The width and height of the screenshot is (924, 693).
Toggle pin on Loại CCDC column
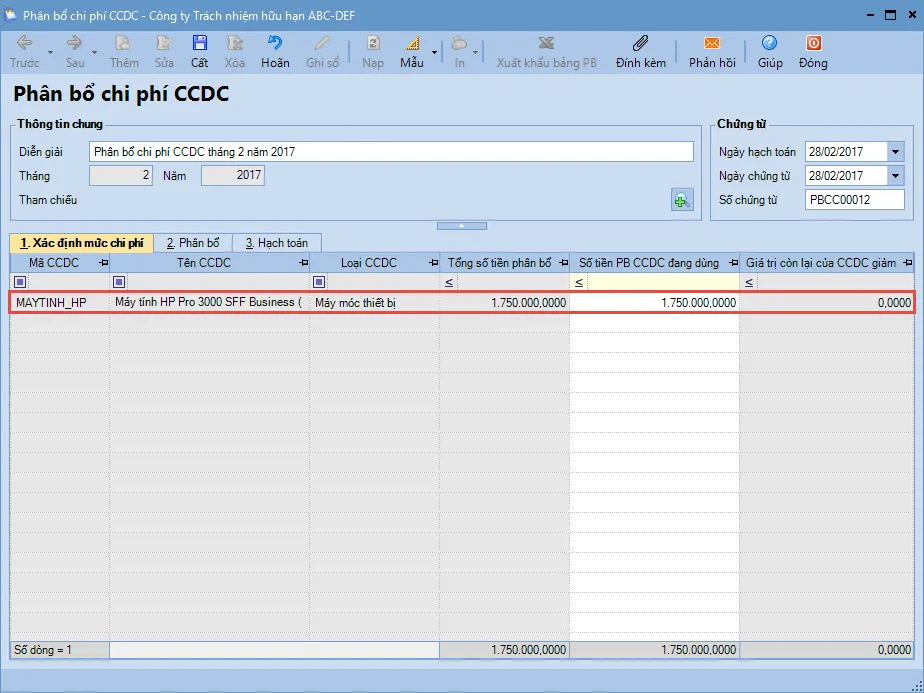pyautogui.click(x=433, y=263)
